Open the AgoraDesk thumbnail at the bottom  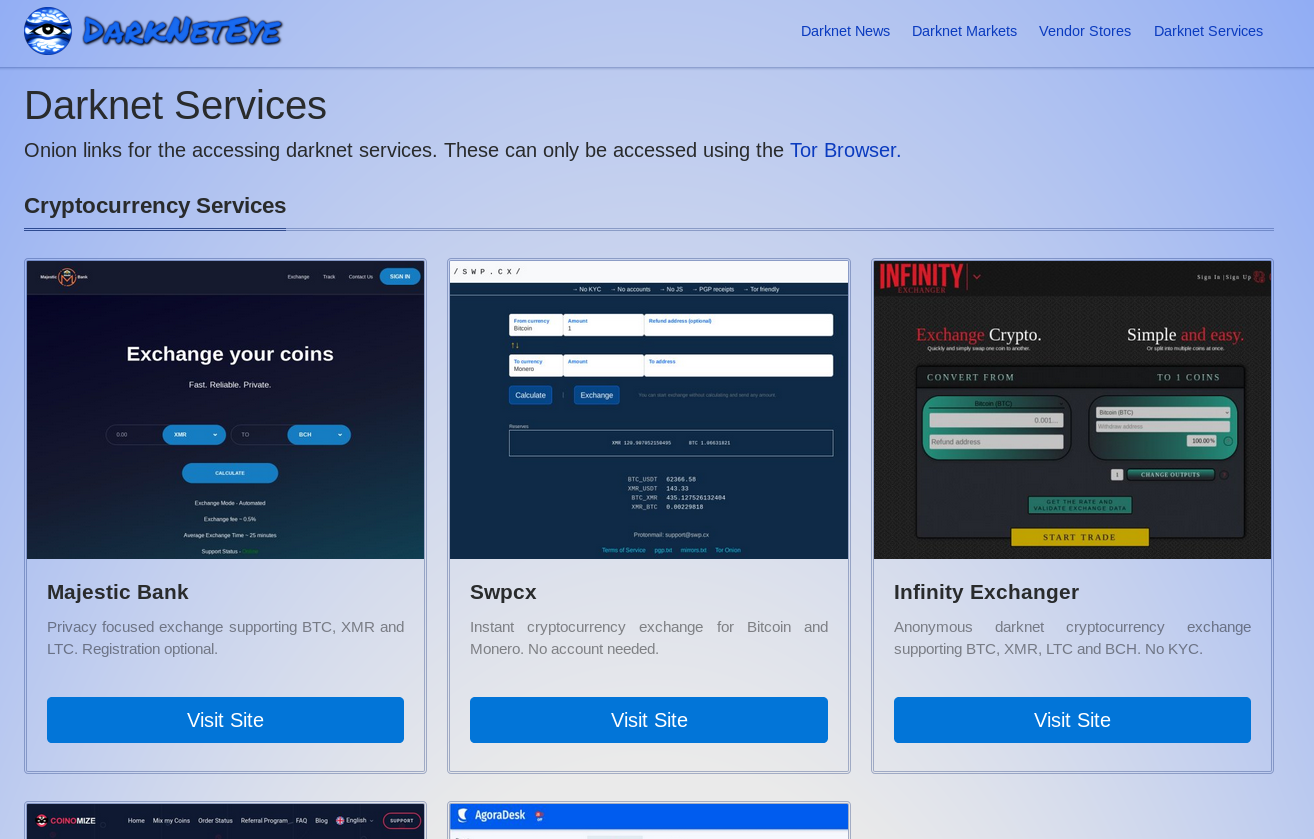click(x=649, y=821)
